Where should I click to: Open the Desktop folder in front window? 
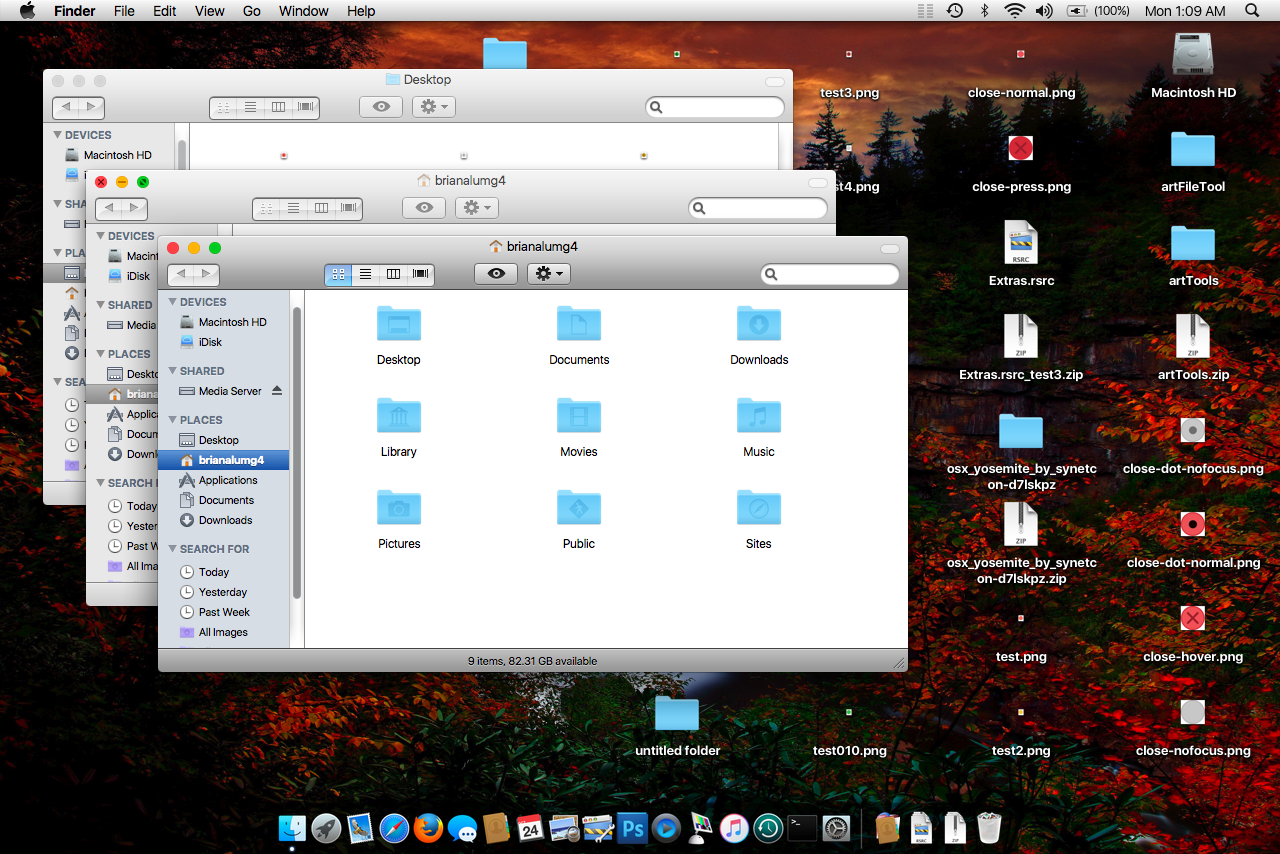tap(399, 324)
